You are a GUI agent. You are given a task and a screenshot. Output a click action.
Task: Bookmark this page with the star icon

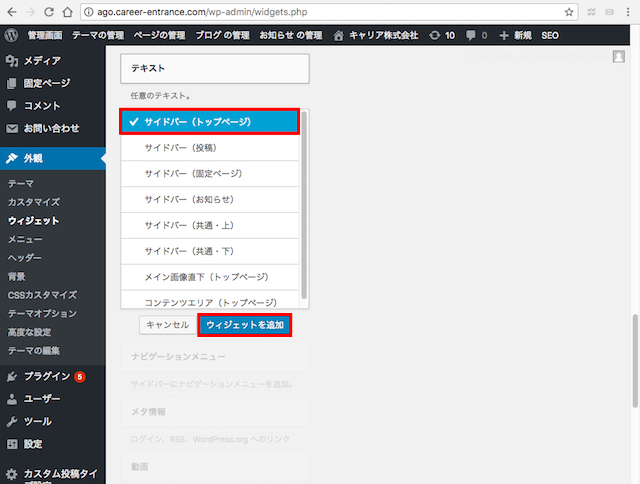pyautogui.click(x=569, y=12)
